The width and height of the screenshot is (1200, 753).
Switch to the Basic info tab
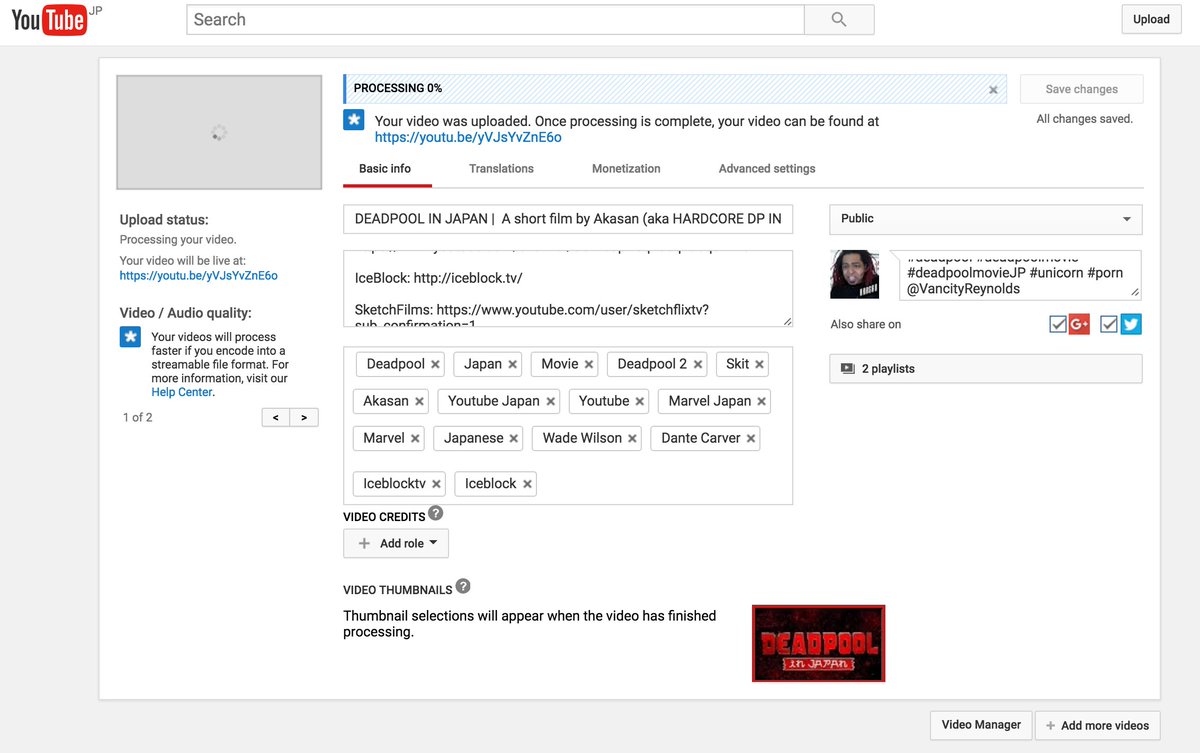385,169
